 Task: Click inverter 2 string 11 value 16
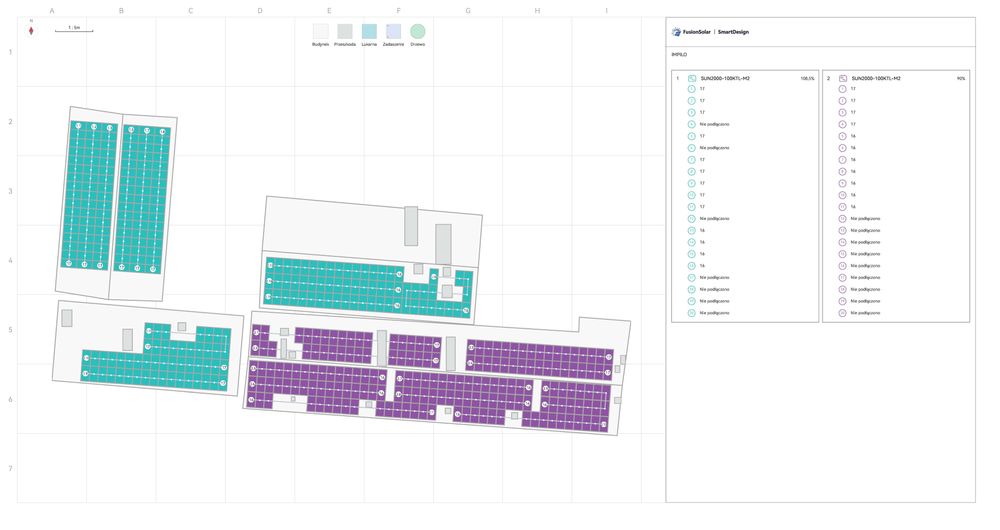click(x=853, y=207)
